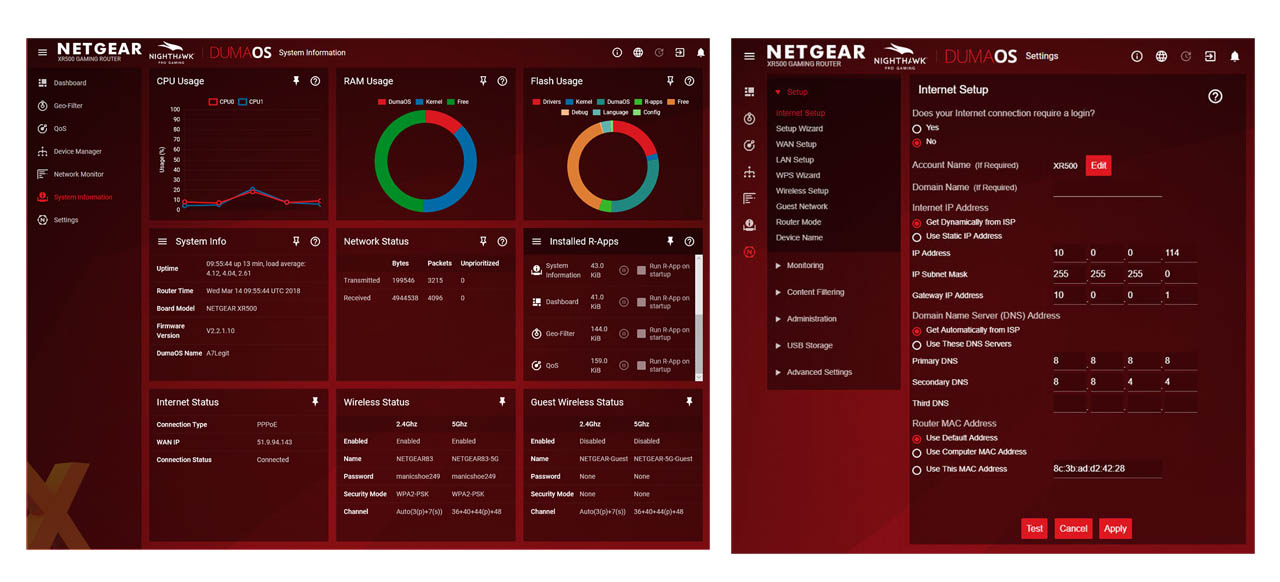Open WAN Setup in Settings menu

[x=796, y=144]
